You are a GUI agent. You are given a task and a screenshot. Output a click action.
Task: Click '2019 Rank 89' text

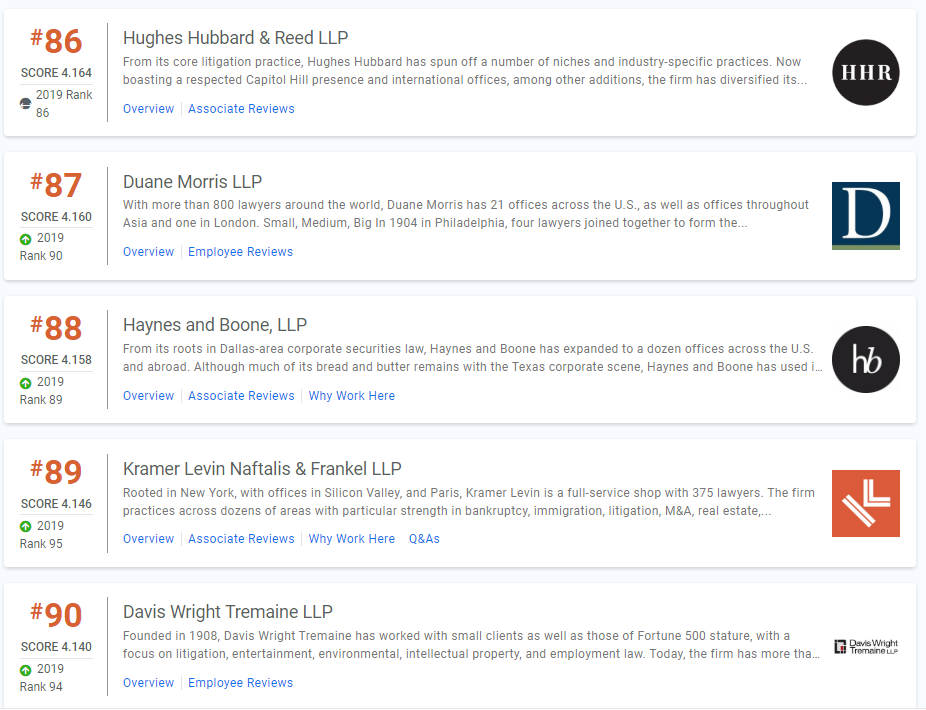[x=42, y=391]
